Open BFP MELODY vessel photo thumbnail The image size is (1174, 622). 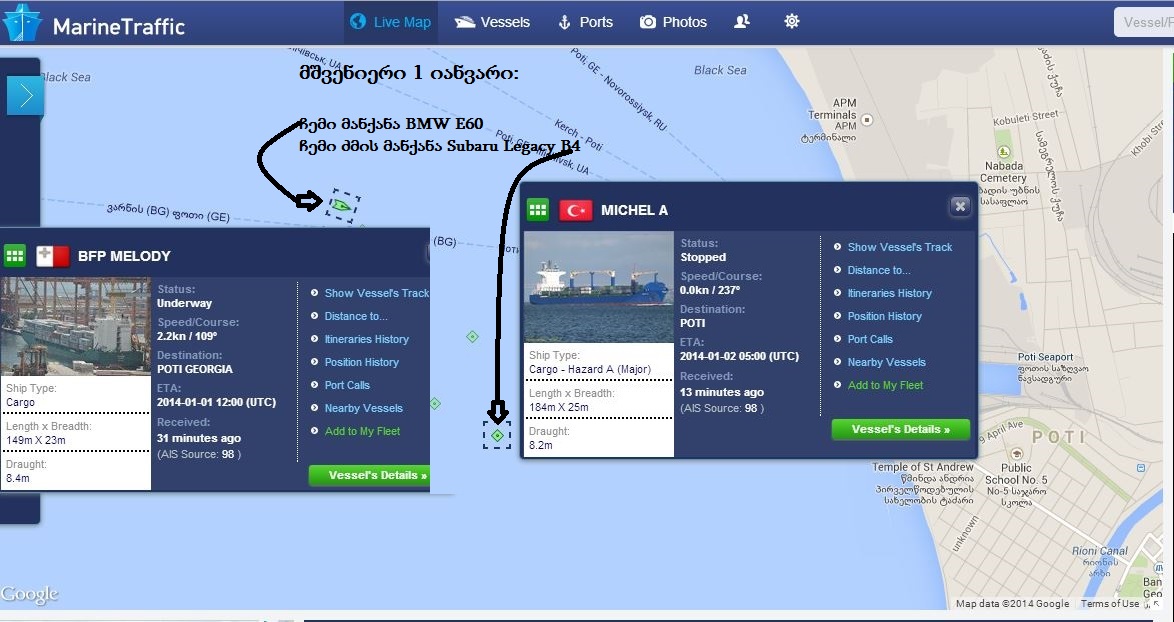point(76,326)
